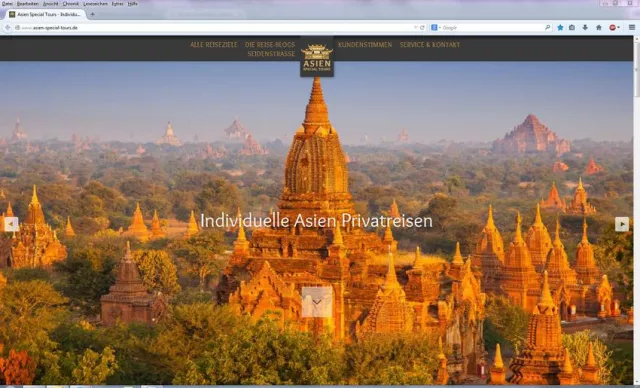Viewport: 640px width, 388px height.
Task: Click the Google search input field
Action: [492, 28]
